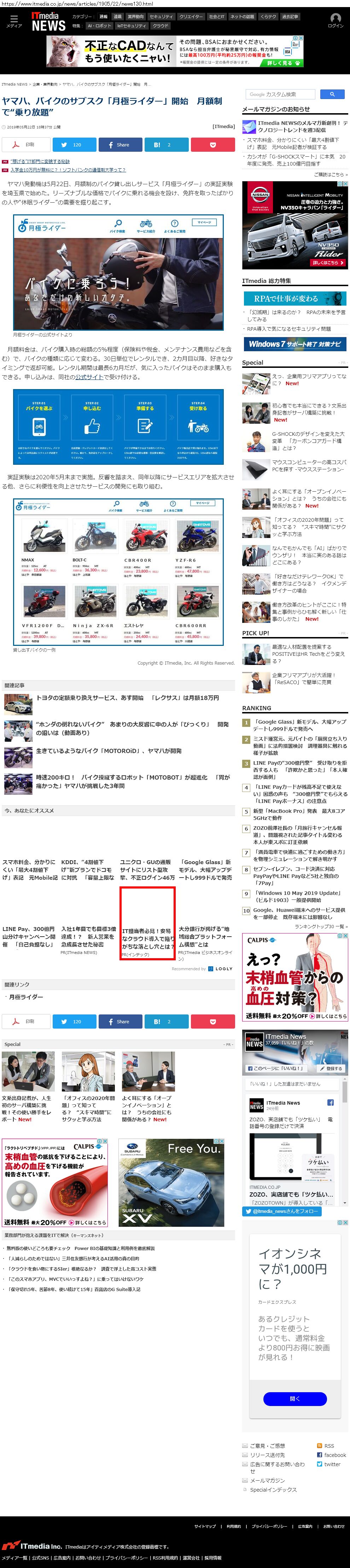This screenshot has height=1568, width=350.
Task: Click the 印刷 button under the article date
Action: pos(25,145)
